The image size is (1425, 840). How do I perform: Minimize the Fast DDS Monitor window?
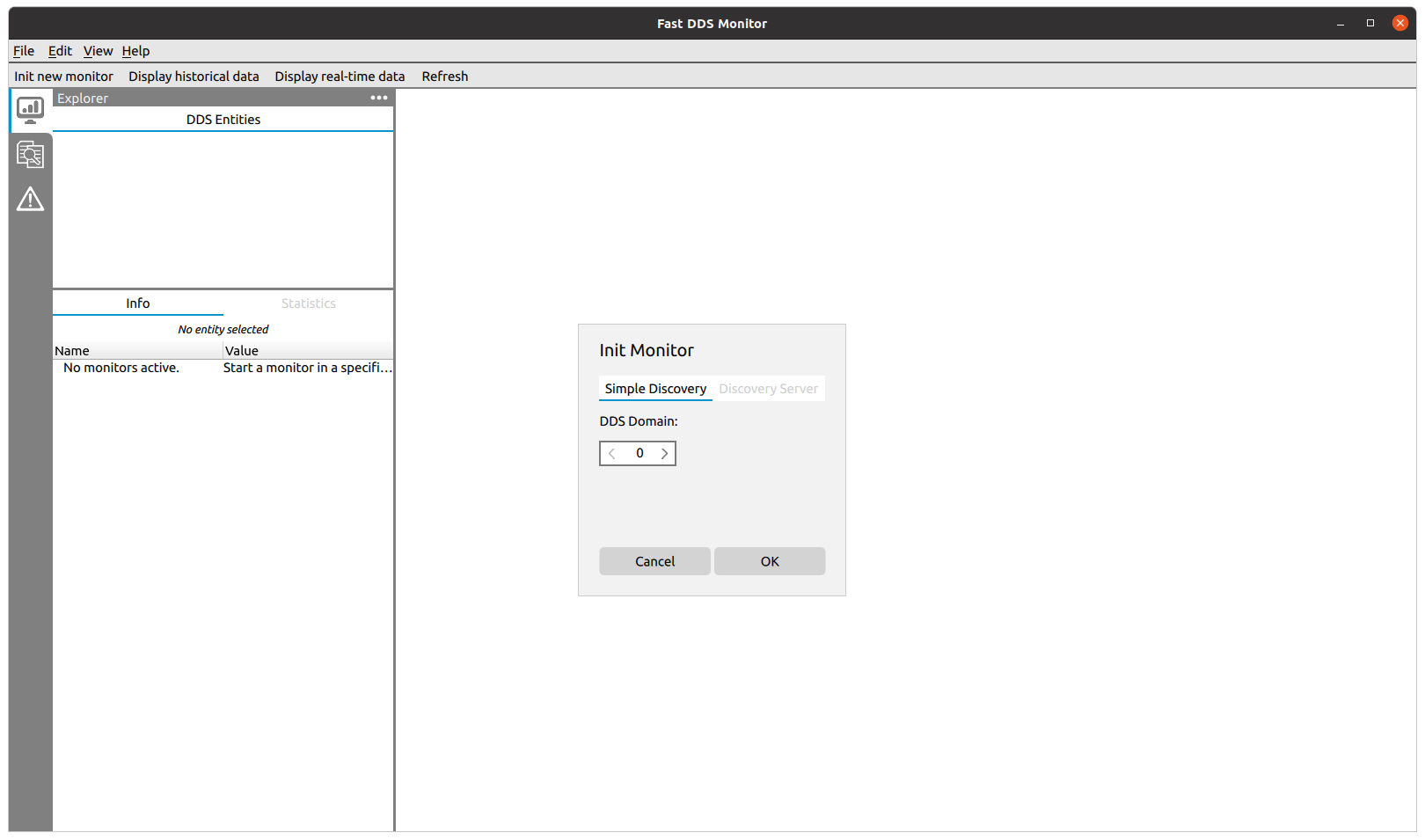1341,24
